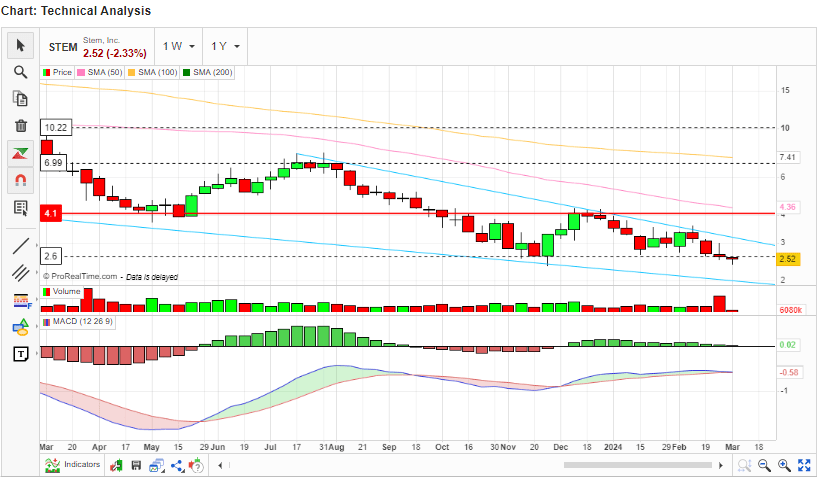Image resolution: width=817 pixels, height=477 pixels.
Task: Click the chart style candlestick icon
Action: 116,465
